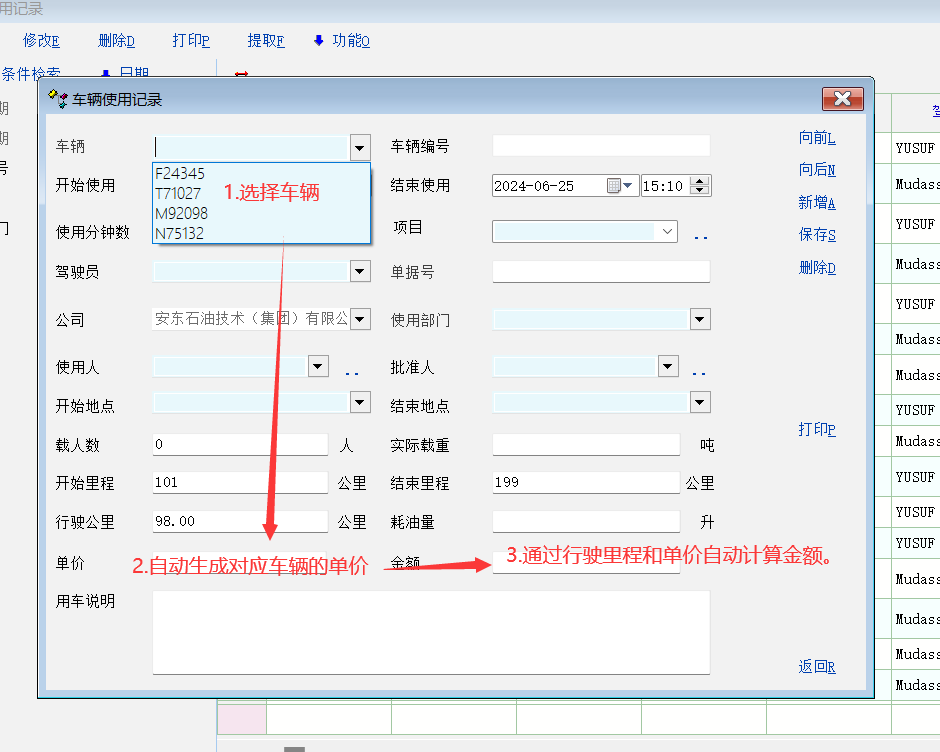Open the calendar picker for 结束使用 date
This screenshot has height=752, width=940.
[614, 186]
